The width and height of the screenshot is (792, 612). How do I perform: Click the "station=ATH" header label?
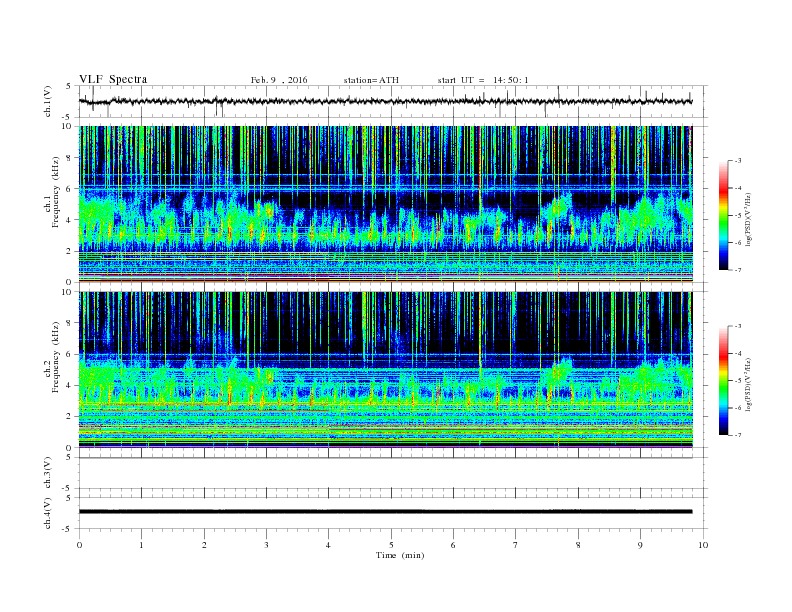click(x=371, y=80)
